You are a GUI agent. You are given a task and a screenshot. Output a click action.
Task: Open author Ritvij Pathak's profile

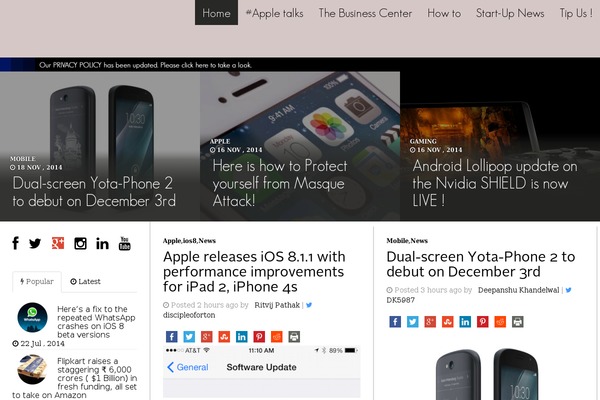[277, 305]
